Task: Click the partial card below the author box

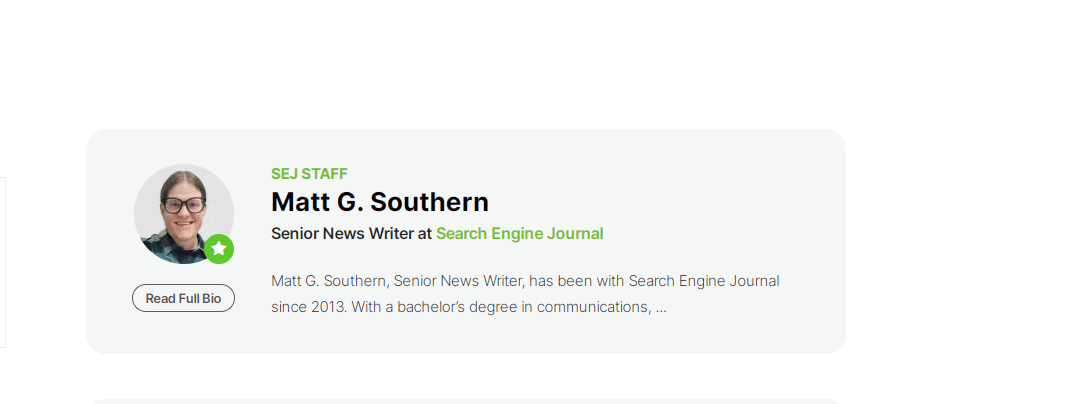Action: [x=465, y=401]
